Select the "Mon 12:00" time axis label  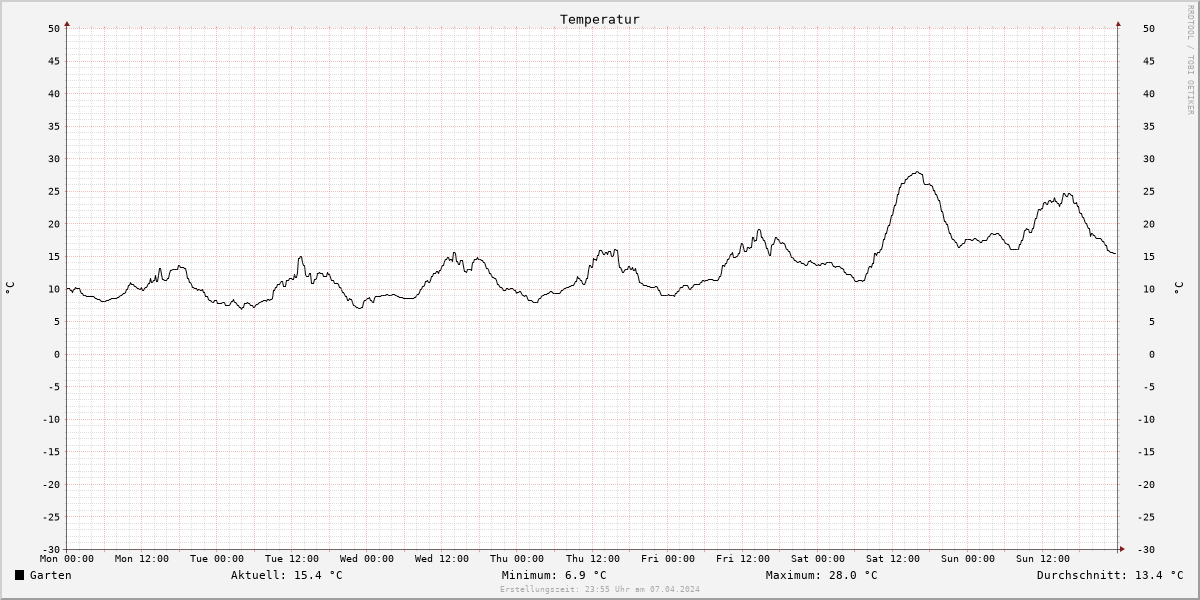pos(142,559)
